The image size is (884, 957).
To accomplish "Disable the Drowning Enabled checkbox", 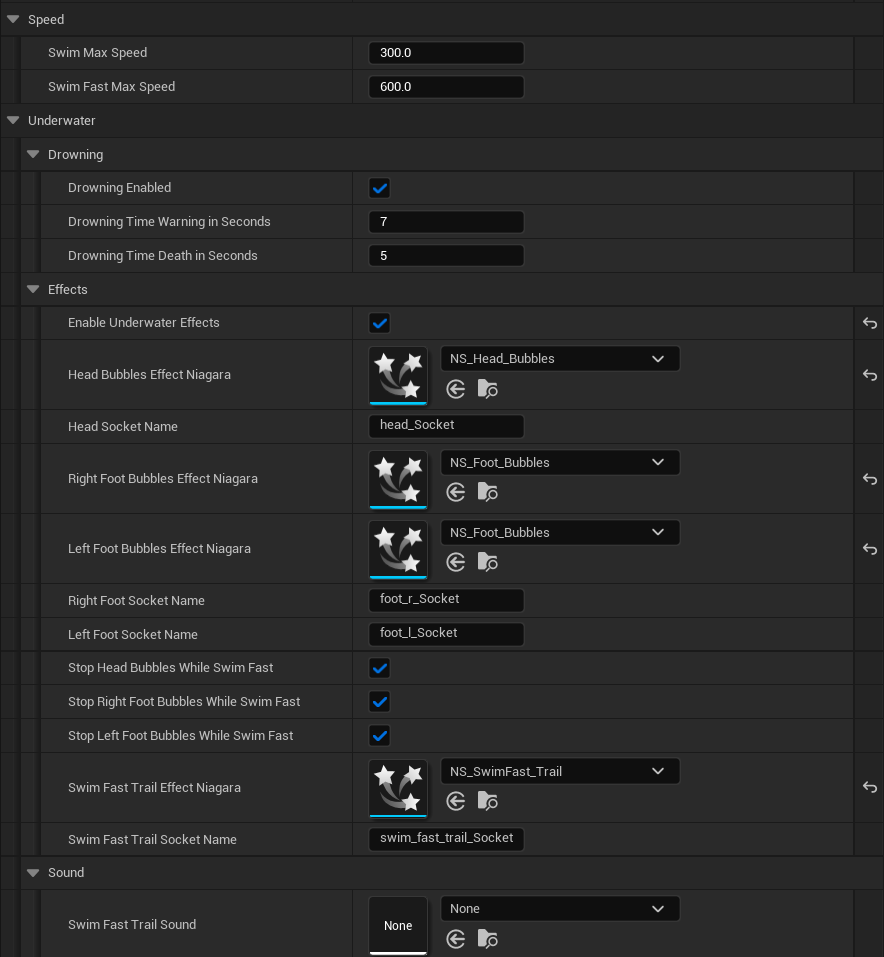I will coord(379,187).
